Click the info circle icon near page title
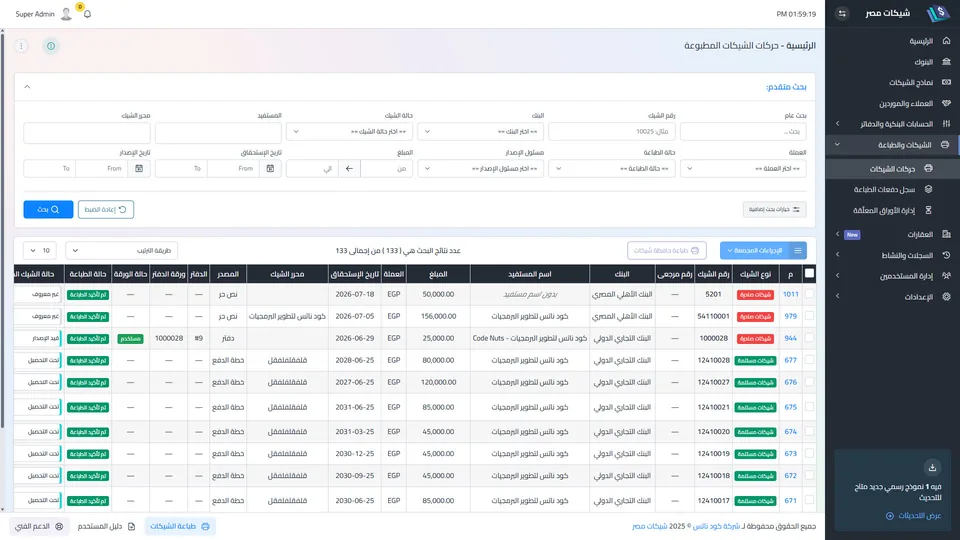The height and width of the screenshot is (540, 960). tap(51, 46)
